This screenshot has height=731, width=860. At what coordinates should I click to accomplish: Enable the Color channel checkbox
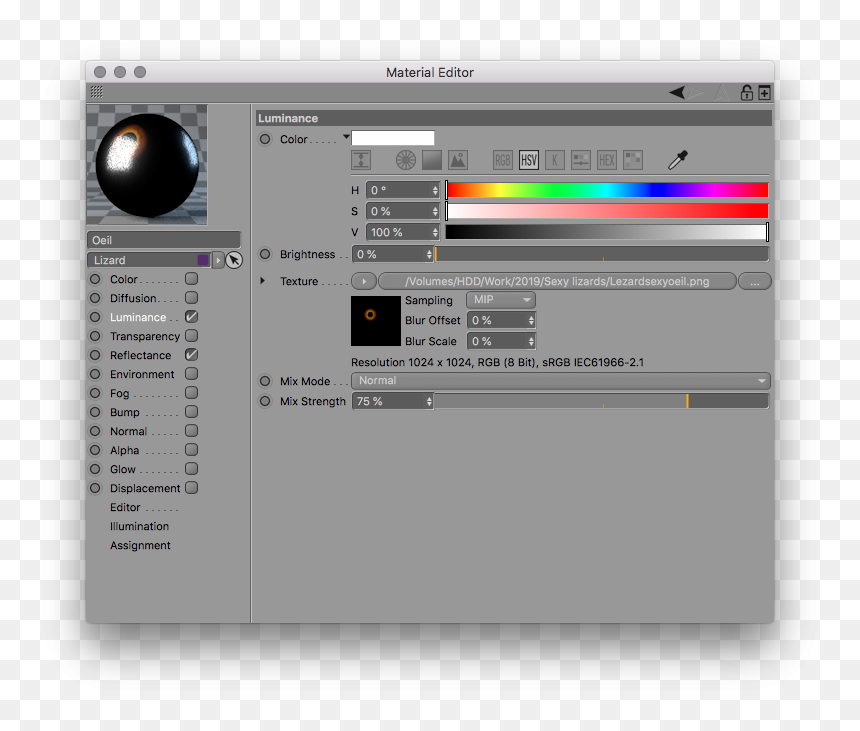[191, 279]
